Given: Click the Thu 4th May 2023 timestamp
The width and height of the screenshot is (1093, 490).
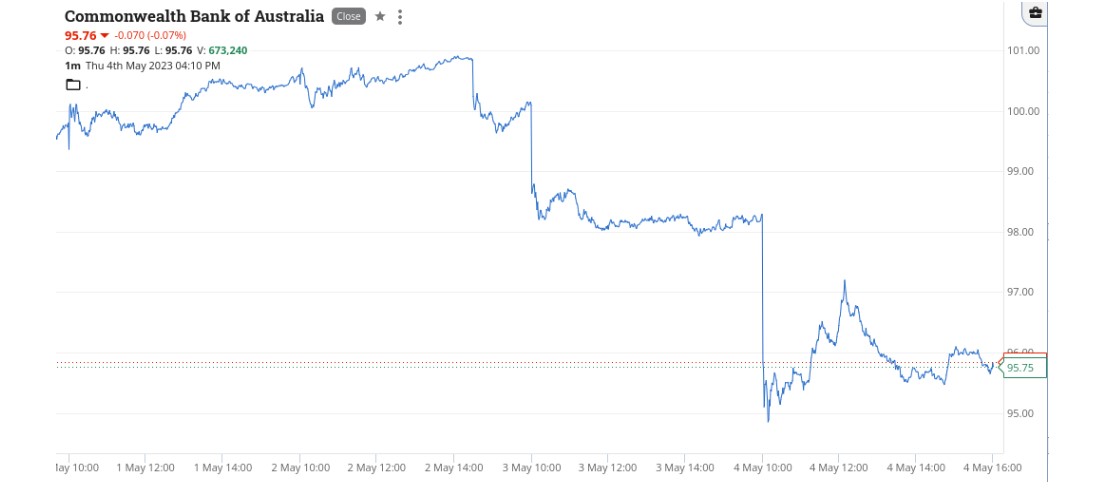Looking at the screenshot, I should click(153, 66).
